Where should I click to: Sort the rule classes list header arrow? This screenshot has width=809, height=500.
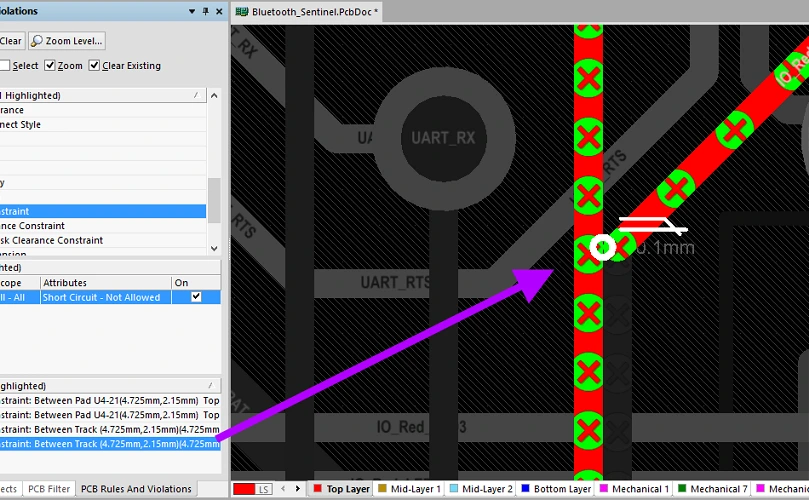196,95
